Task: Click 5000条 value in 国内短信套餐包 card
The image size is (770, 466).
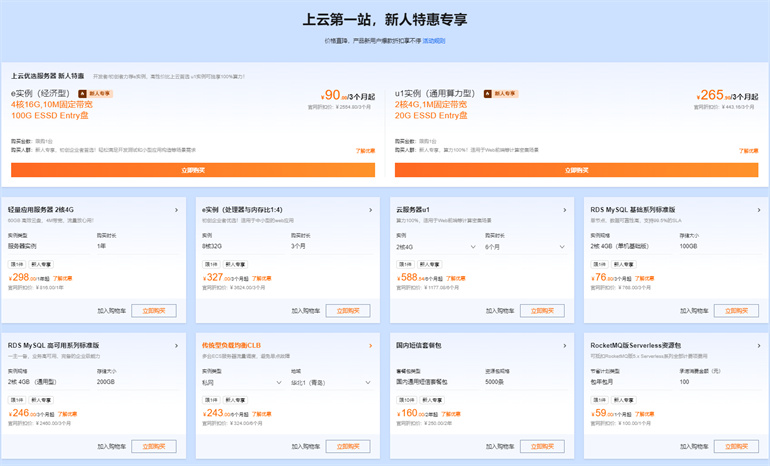Action: click(x=494, y=382)
